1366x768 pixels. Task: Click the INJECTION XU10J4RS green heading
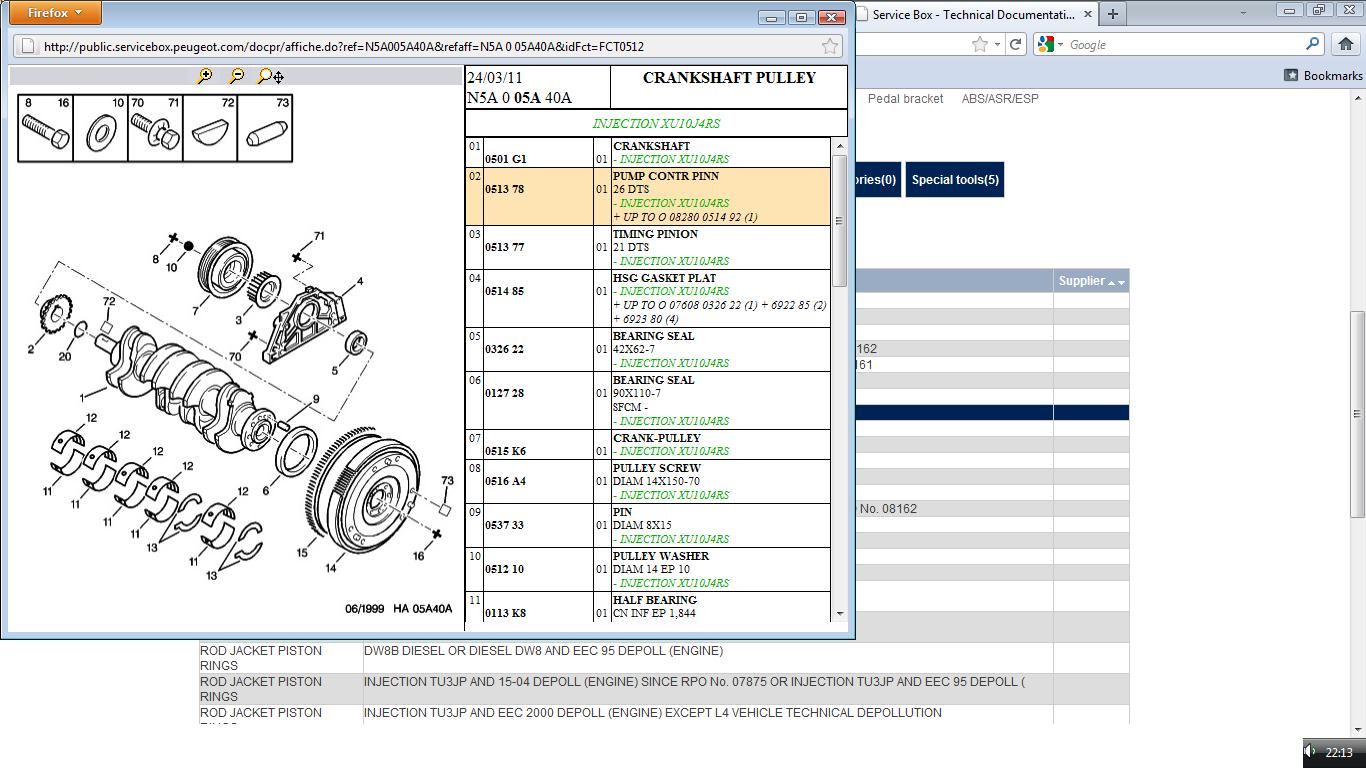[x=656, y=124]
